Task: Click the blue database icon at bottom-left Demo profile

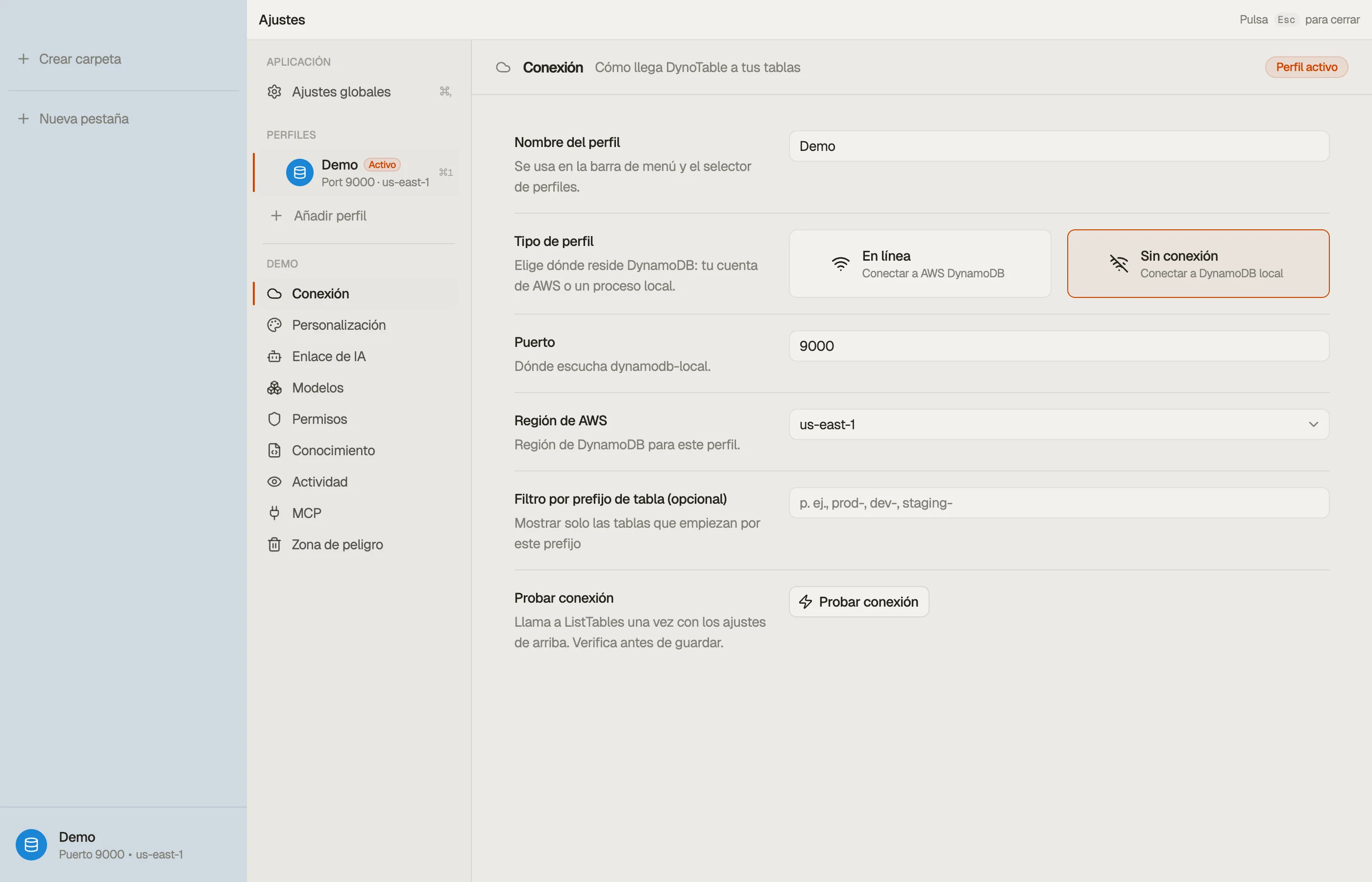Action: point(31,845)
